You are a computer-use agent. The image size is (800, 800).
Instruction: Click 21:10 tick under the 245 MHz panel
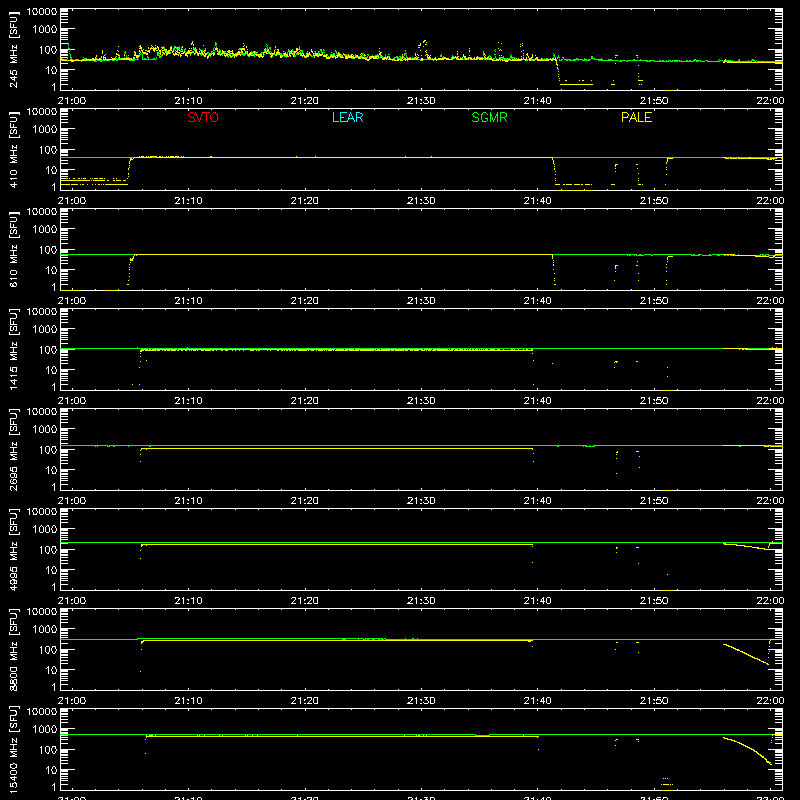[x=188, y=101]
